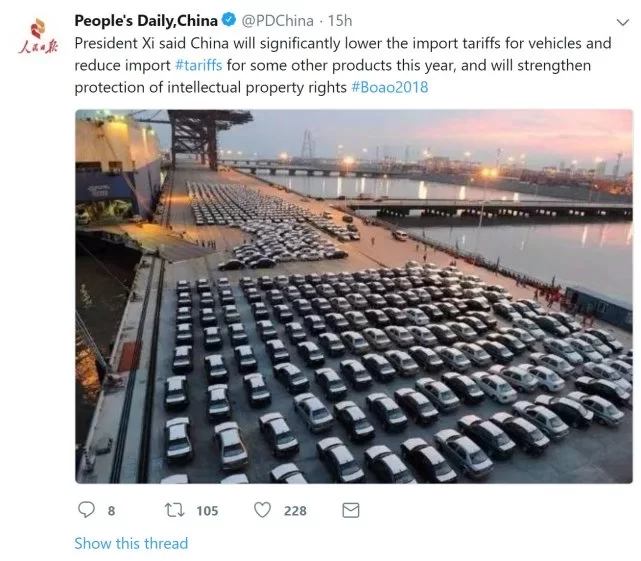Send tweet via the envelope message icon
The height and width of the screenshot is (561, 641).
click(350, 510)
